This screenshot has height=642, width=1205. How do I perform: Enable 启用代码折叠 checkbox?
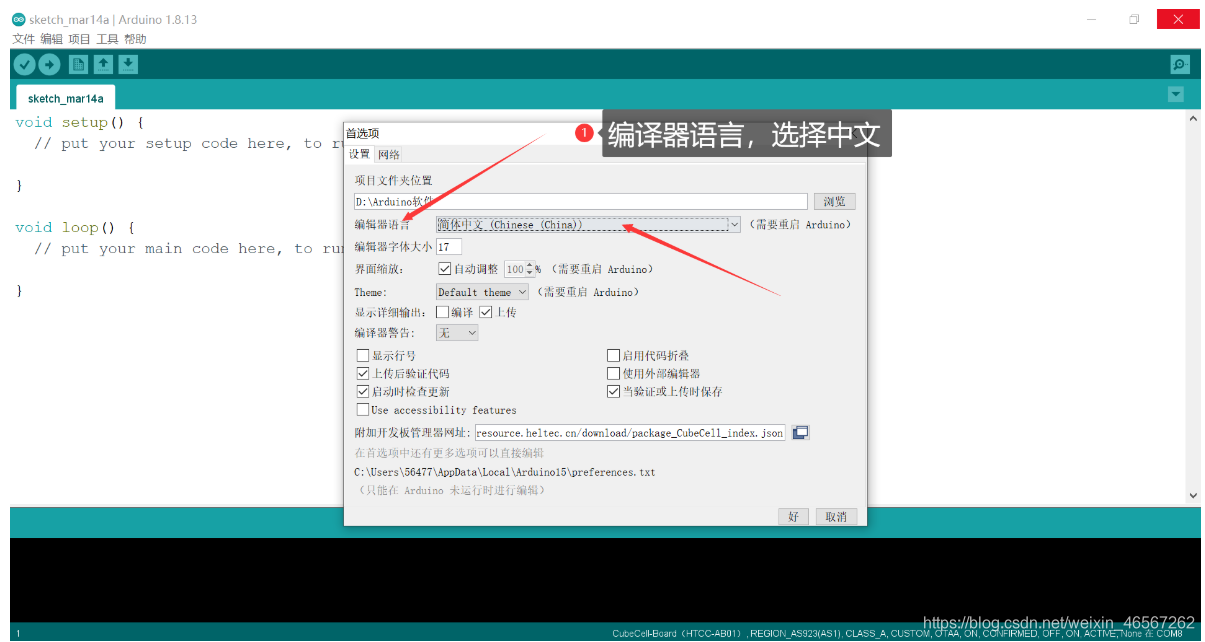tap(614, 356)
